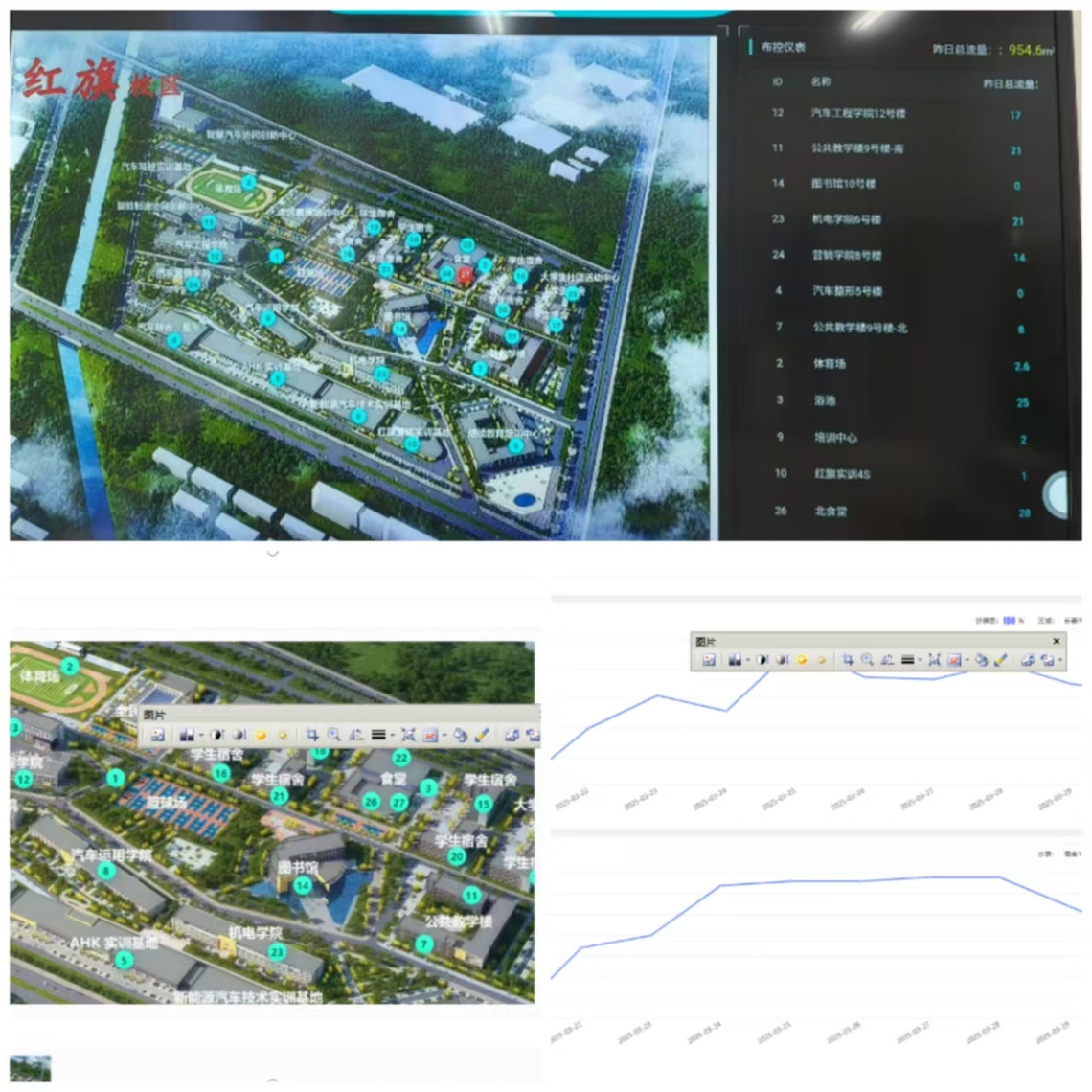Select the Crop tool in right Picture toolbar

pos(848,660)
